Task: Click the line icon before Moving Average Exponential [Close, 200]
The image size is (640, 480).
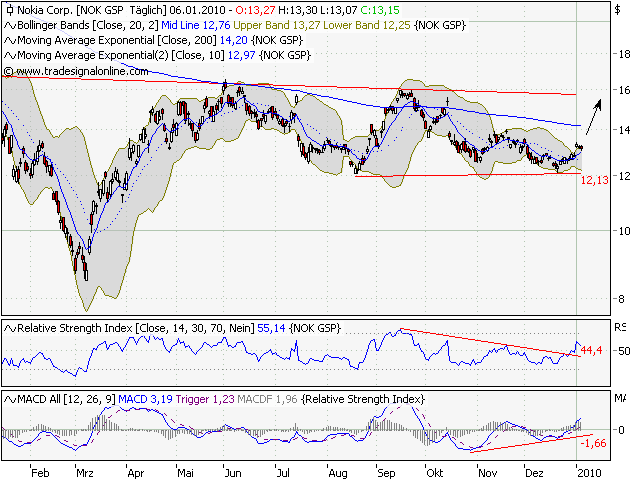Action: 10,40
